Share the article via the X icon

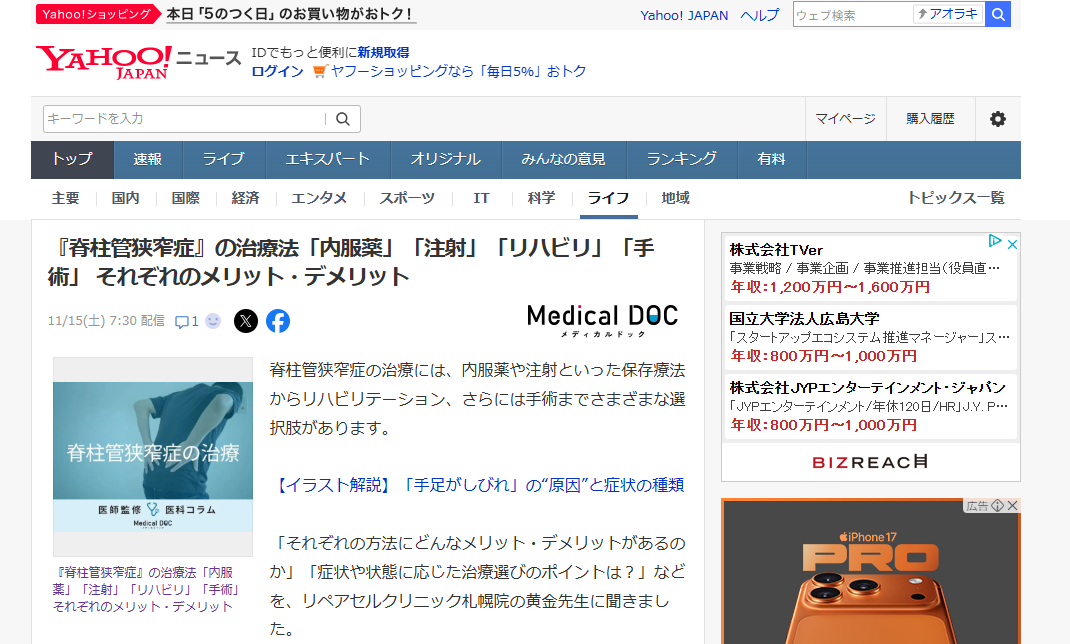coord(246,322)
